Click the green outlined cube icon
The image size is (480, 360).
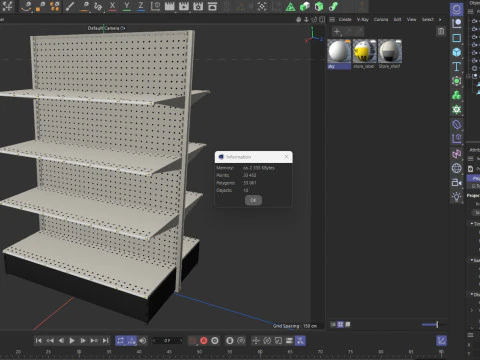point(319,6)
